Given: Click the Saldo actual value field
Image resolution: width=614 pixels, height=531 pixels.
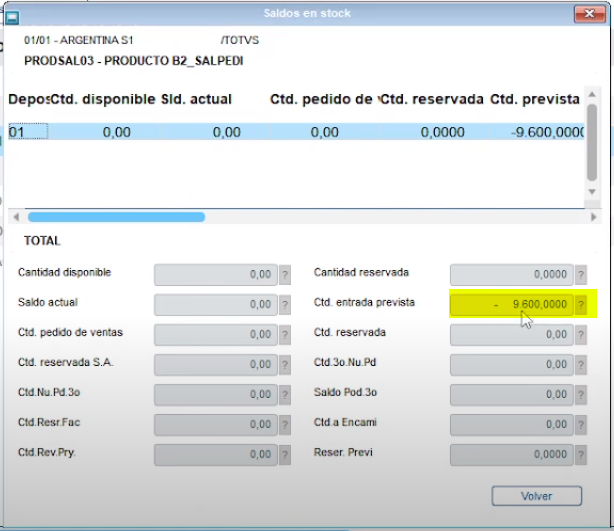Looking at the screenshot, I should 216,305.
